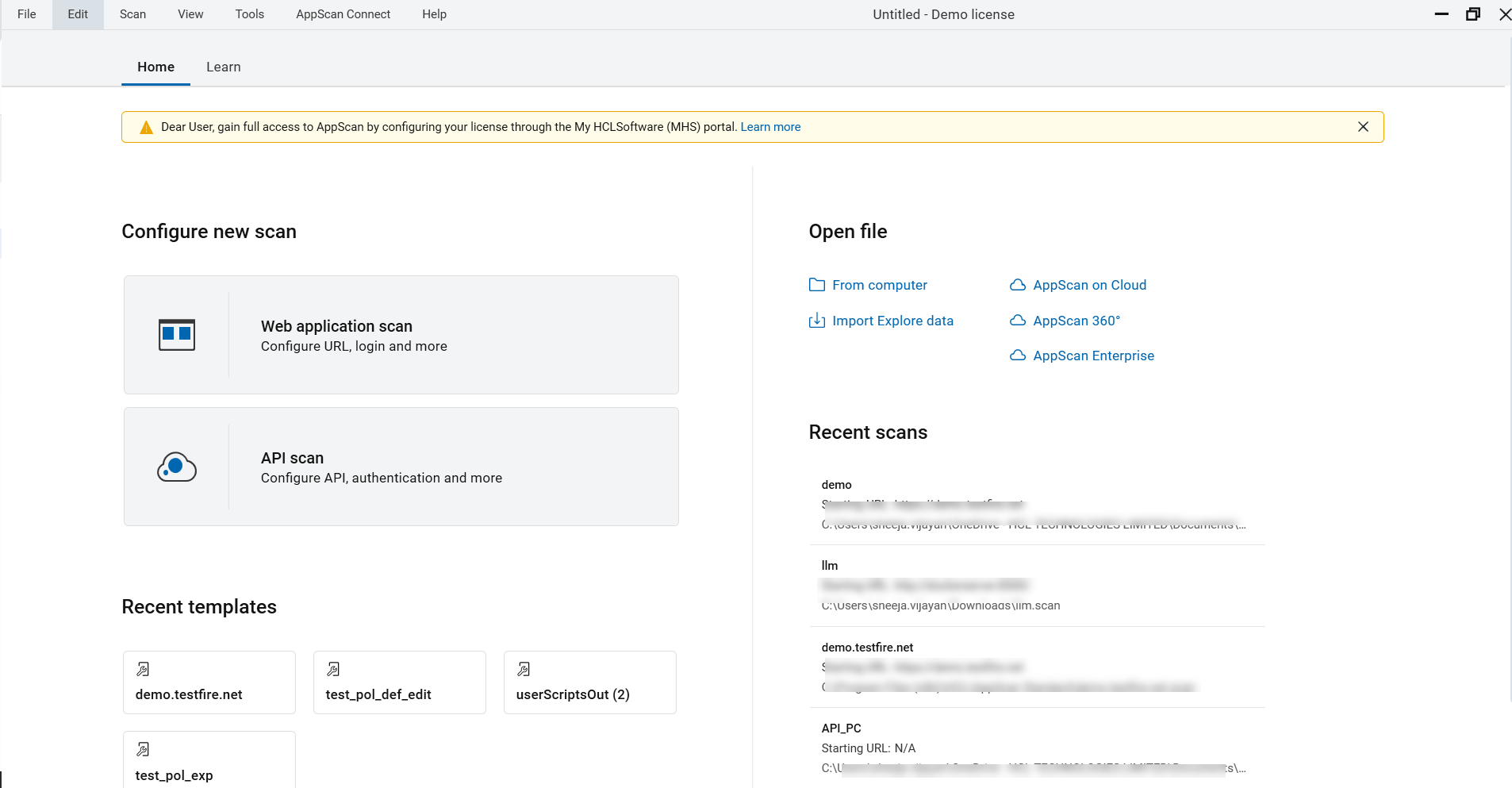Click the API scan cloud icon

coord(176,467)
